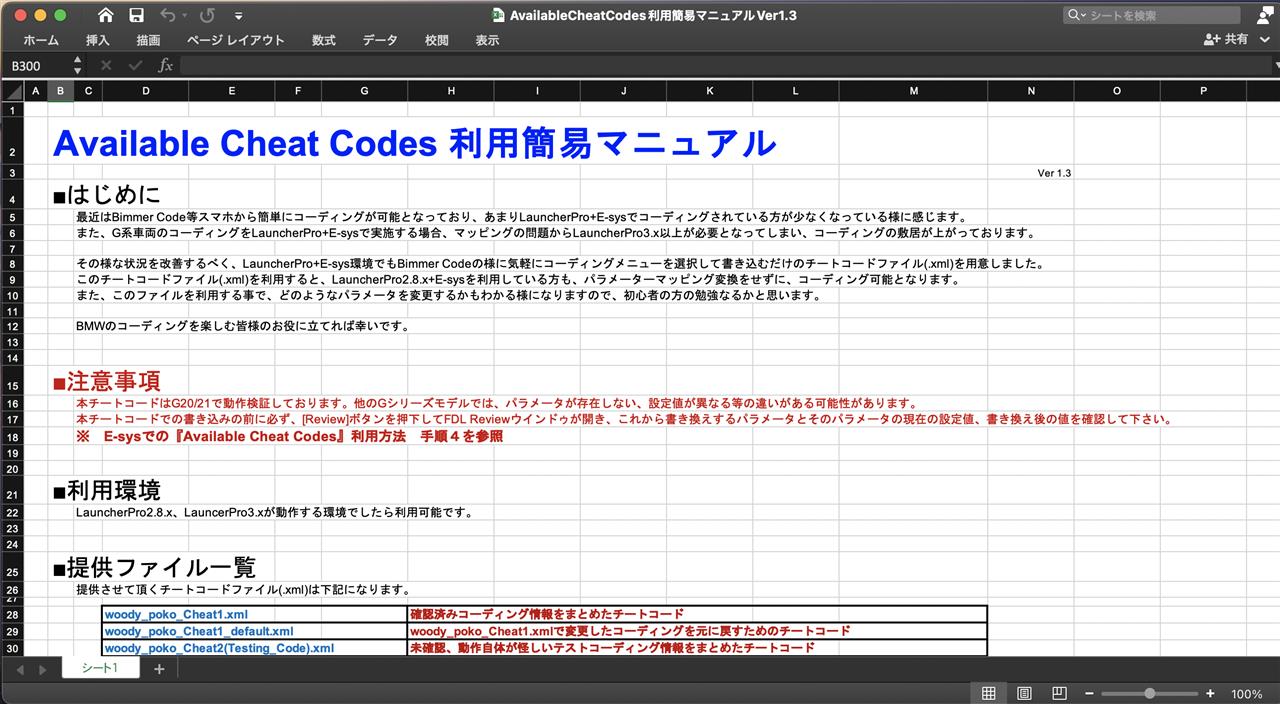Select row 15 header

pos(12,383)
